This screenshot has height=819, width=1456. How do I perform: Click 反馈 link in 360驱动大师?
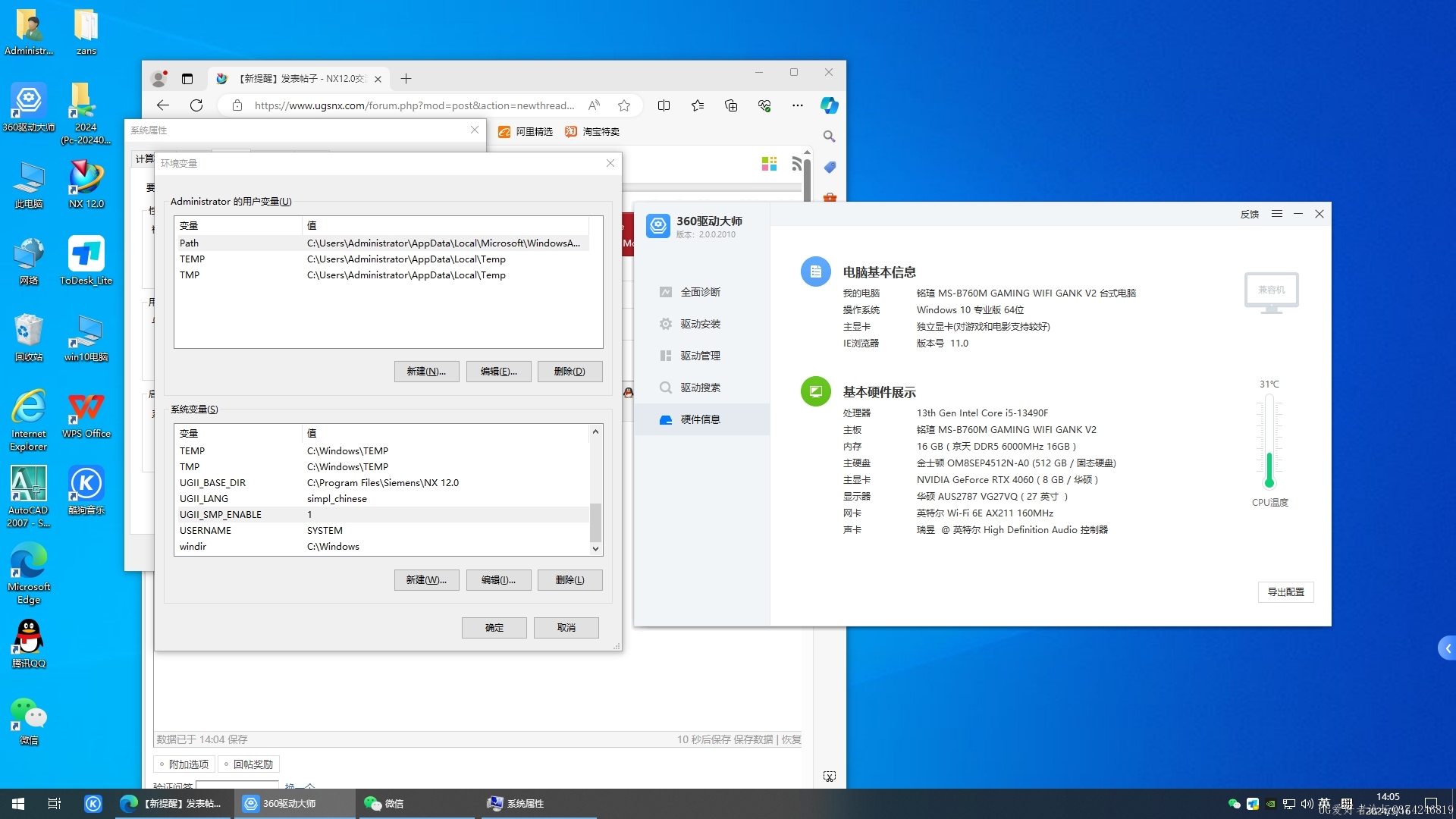click(1250, 215)
